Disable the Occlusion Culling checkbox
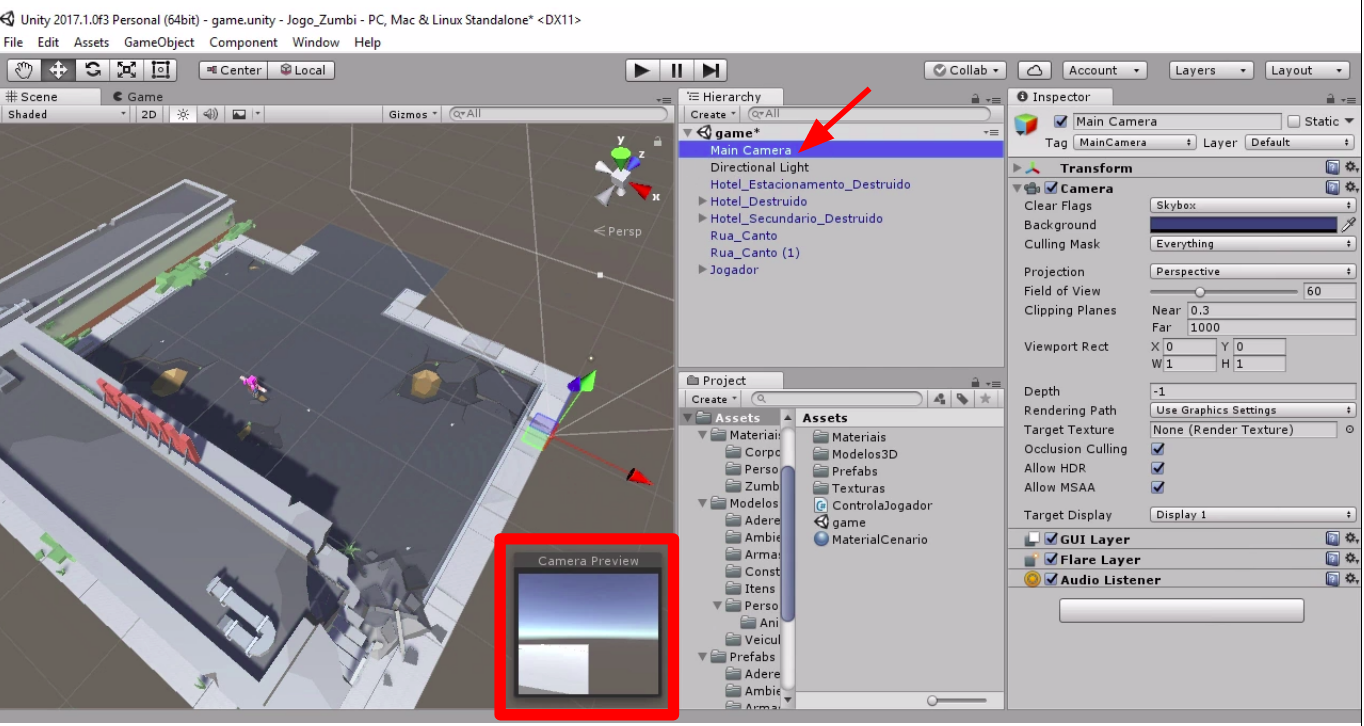The image size is (1364, 726). 1158,449
